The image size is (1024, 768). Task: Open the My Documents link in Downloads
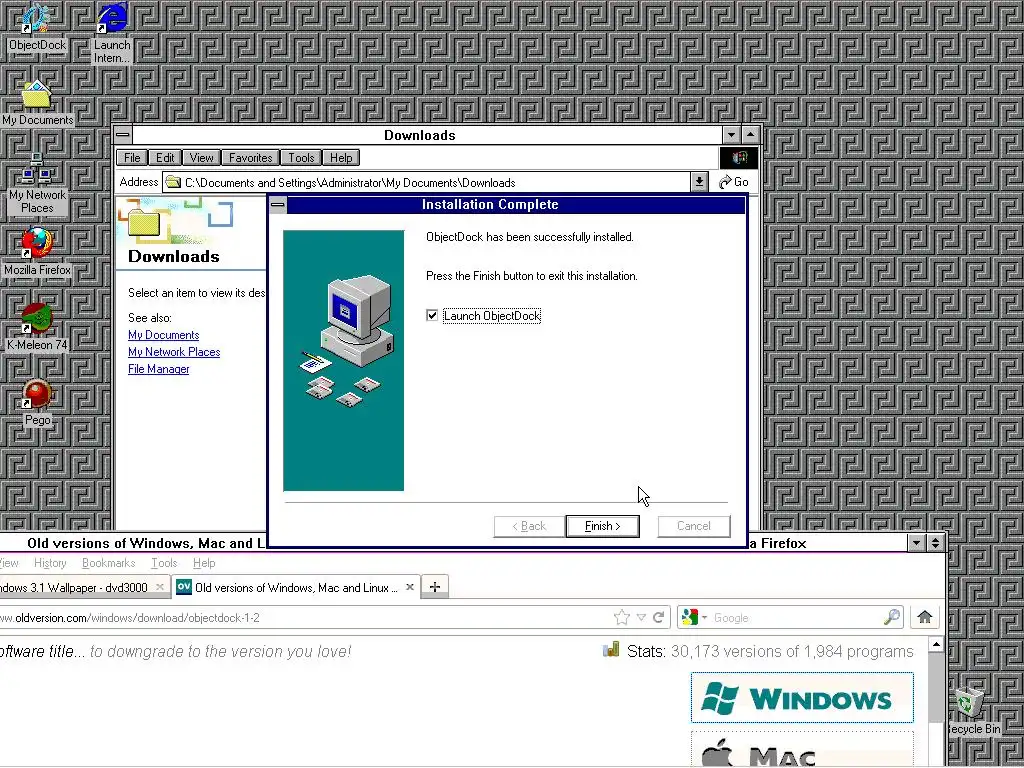click(x=163, y=335)
